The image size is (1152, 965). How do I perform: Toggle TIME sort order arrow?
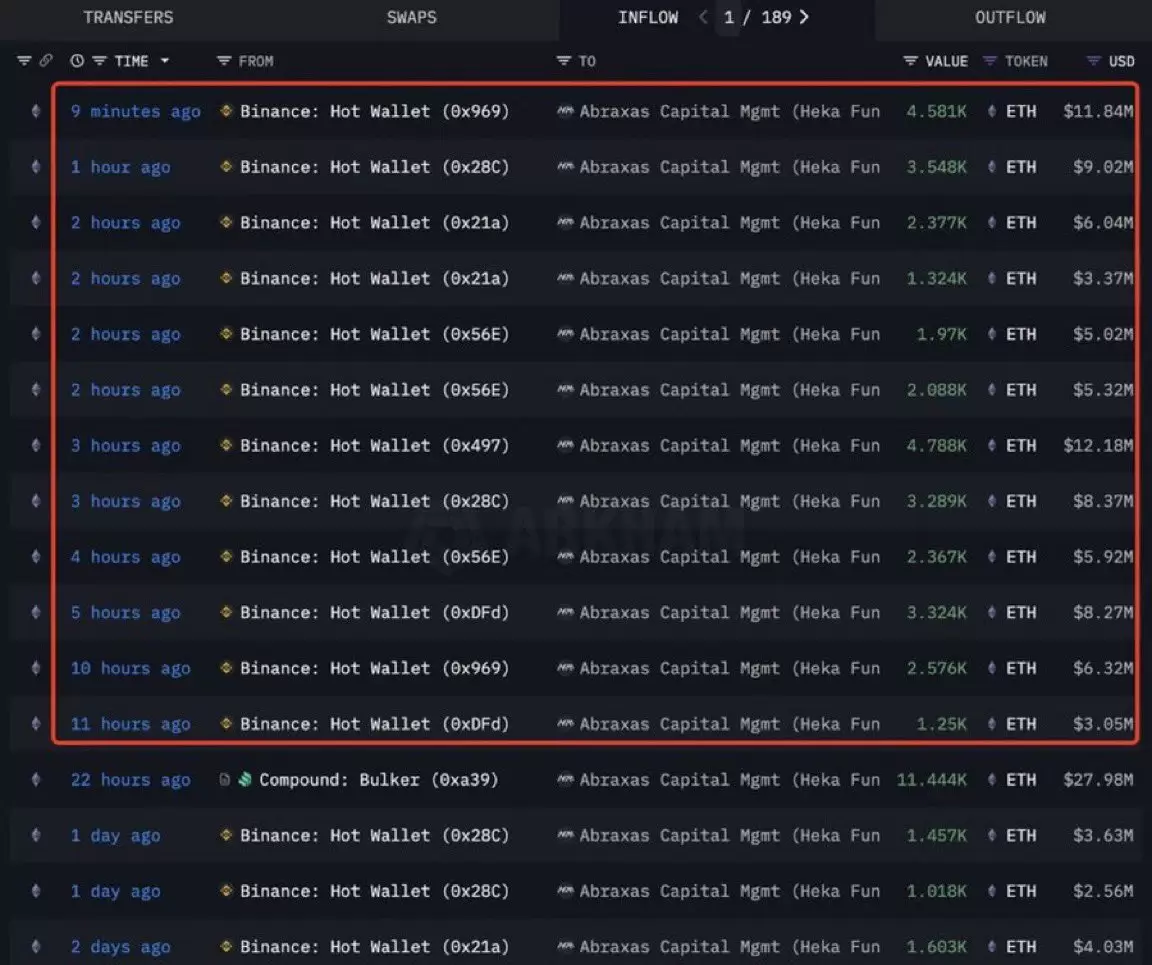coord(165,61)
